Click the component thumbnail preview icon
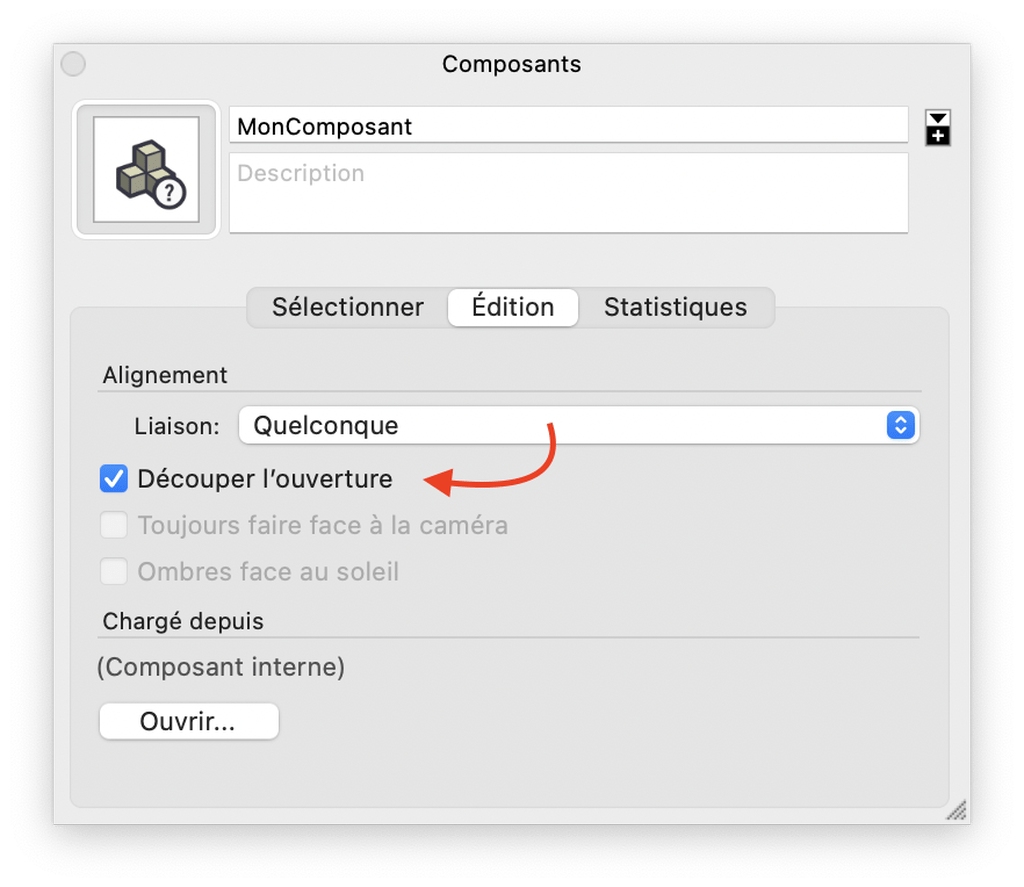Viewport: 1024px width, 887px height. [146, 169]
